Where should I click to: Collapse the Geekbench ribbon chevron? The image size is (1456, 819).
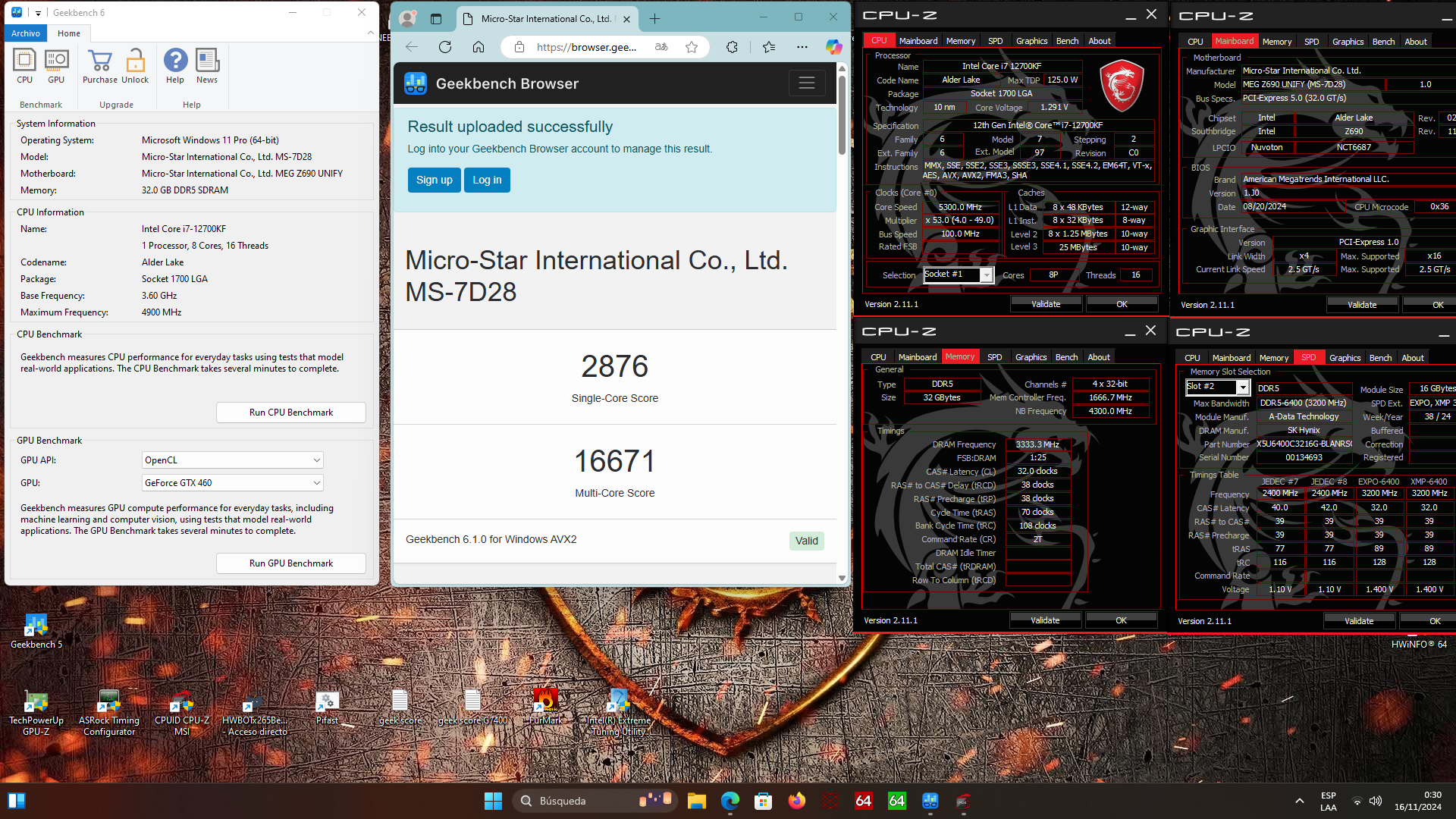point(370,33)
